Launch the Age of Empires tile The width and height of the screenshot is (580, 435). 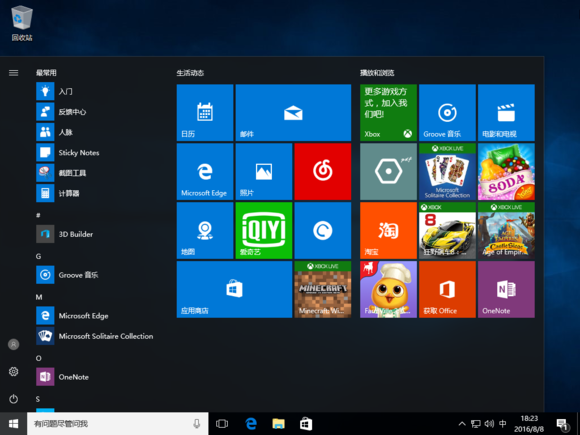coord(506,230)
